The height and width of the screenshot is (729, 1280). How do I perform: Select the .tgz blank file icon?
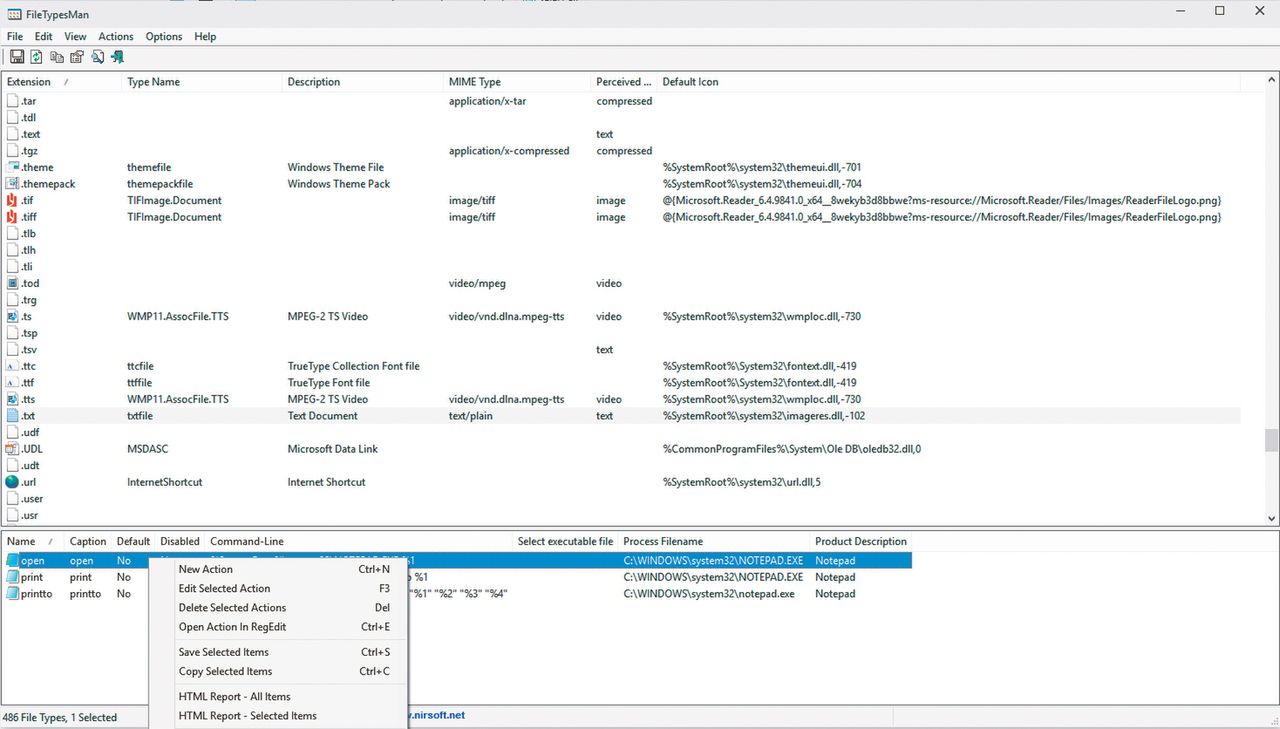click(13, 151)
